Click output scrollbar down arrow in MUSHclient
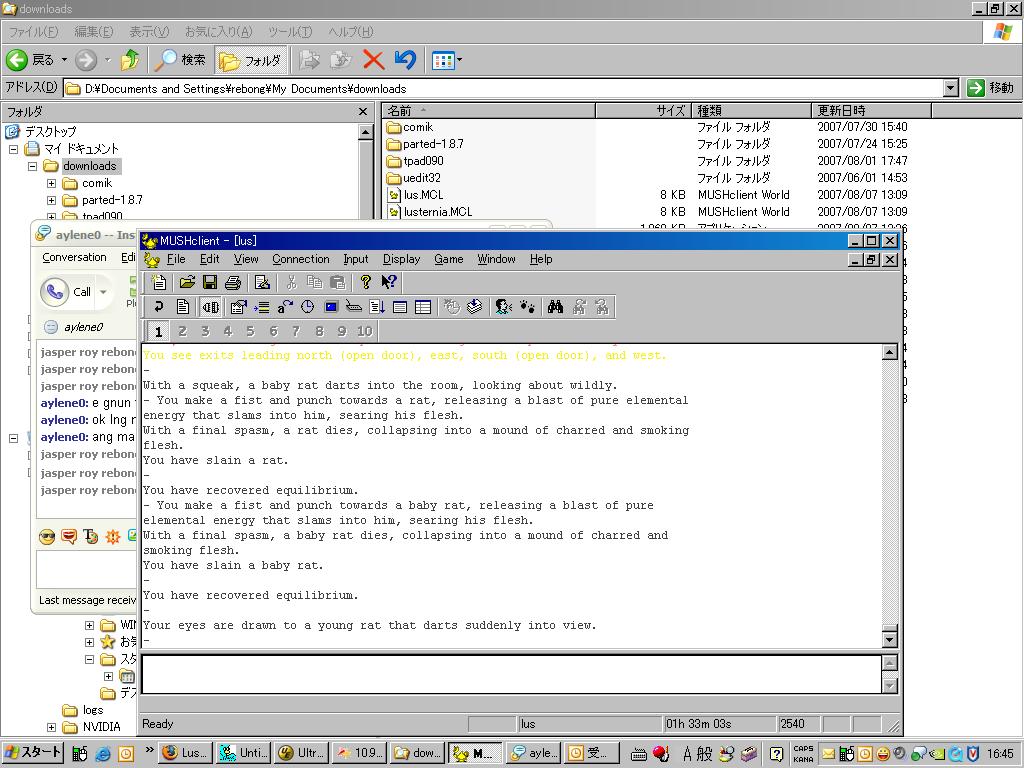This screenshot has width=1024, height=768. click(889, 640)
